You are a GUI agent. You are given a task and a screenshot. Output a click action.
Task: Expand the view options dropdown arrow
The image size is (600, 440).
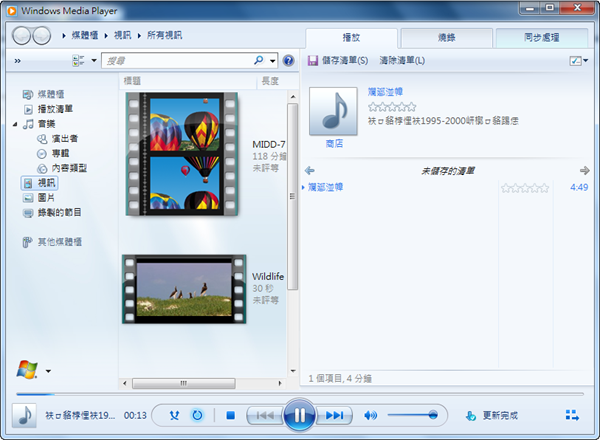[x=94, y=60]
